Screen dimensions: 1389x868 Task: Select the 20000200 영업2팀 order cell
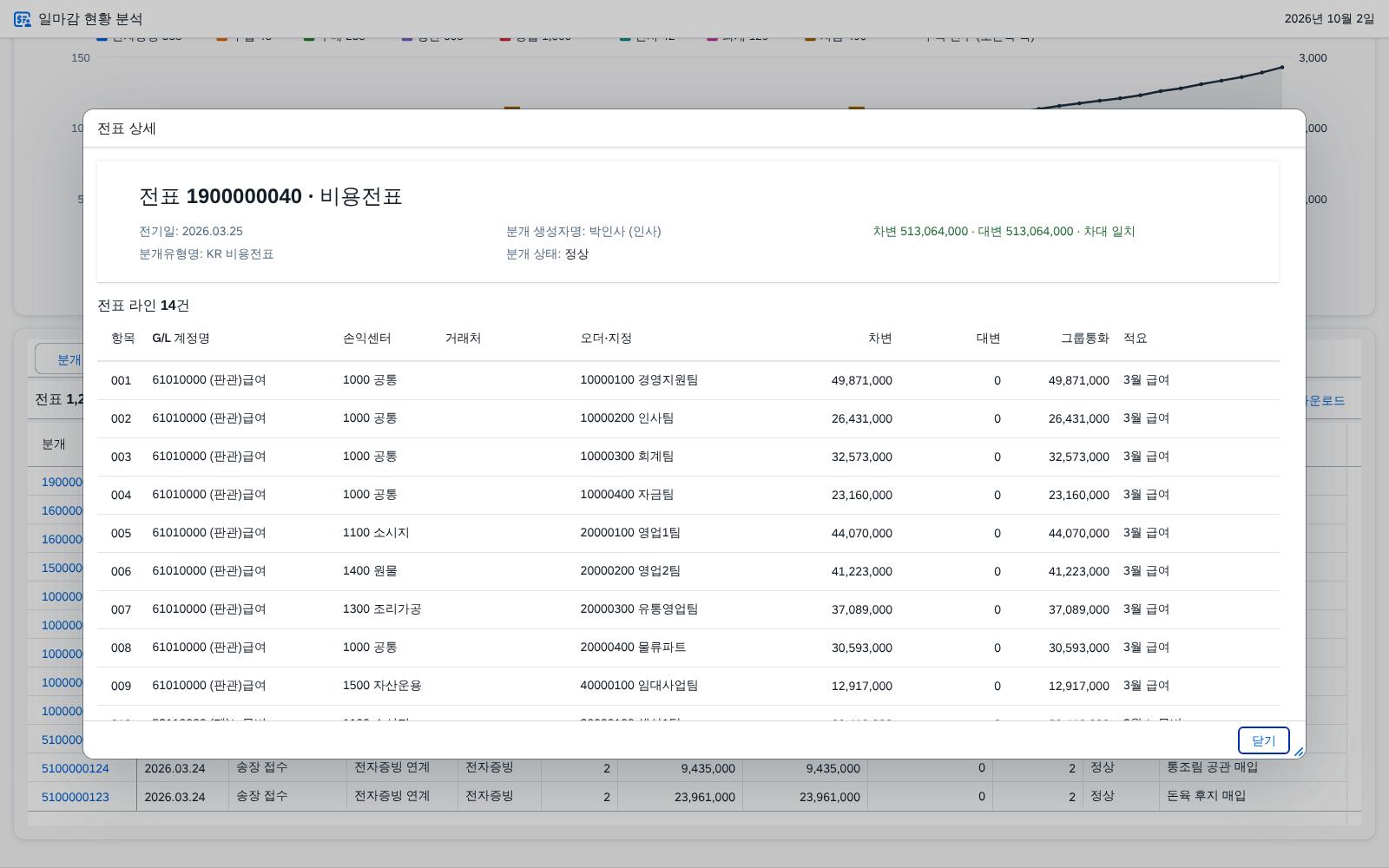click(630, 571)
